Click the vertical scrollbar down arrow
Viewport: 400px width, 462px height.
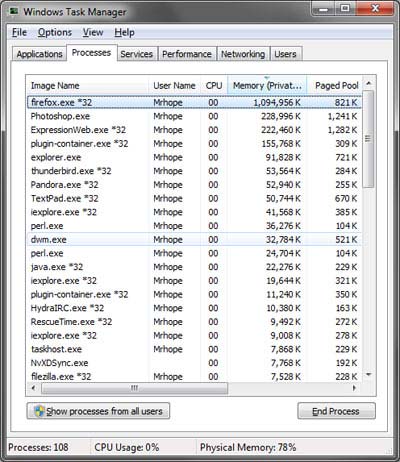coord(368,375)
